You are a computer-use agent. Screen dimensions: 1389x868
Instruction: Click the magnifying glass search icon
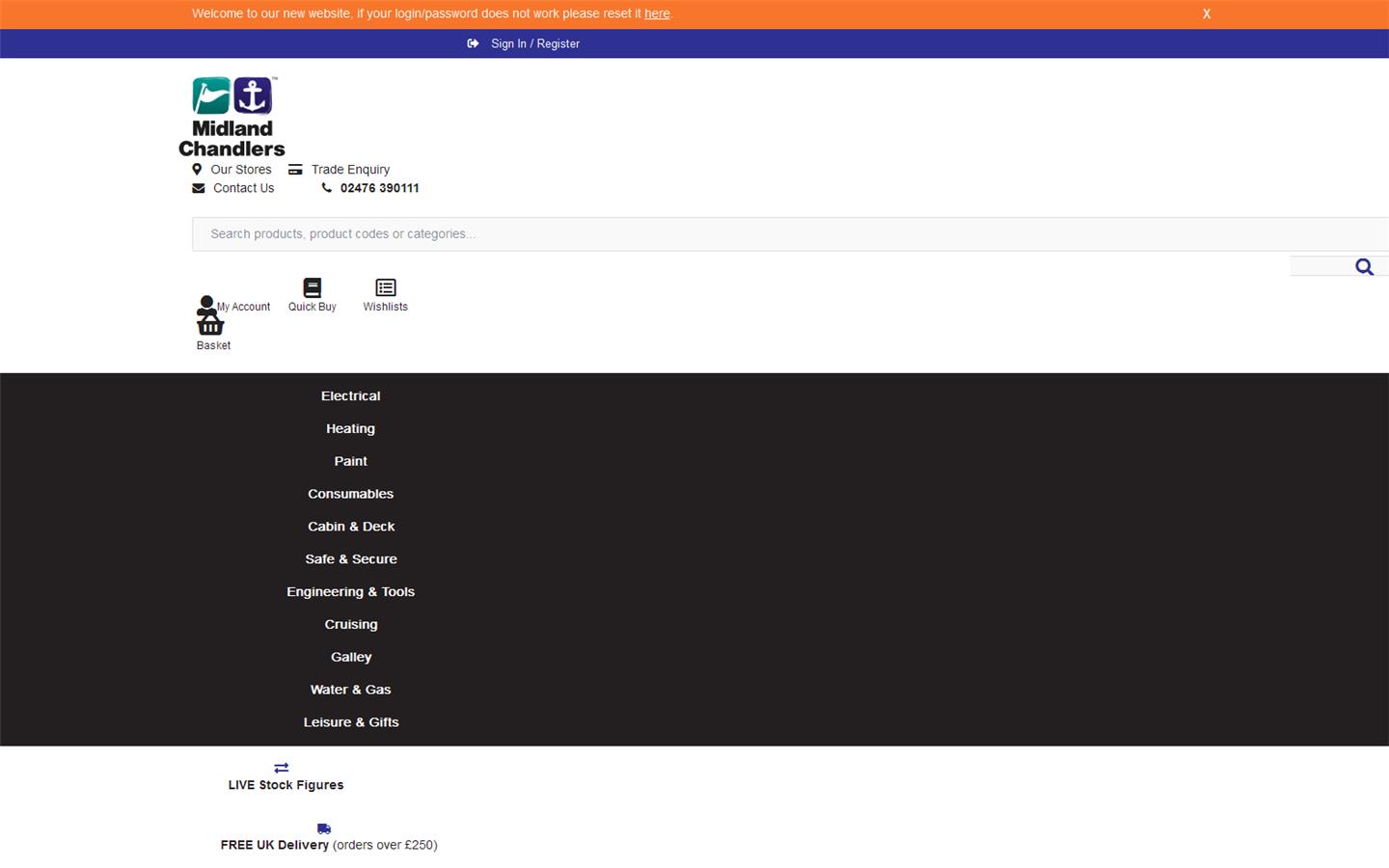tap(1363, 267)
